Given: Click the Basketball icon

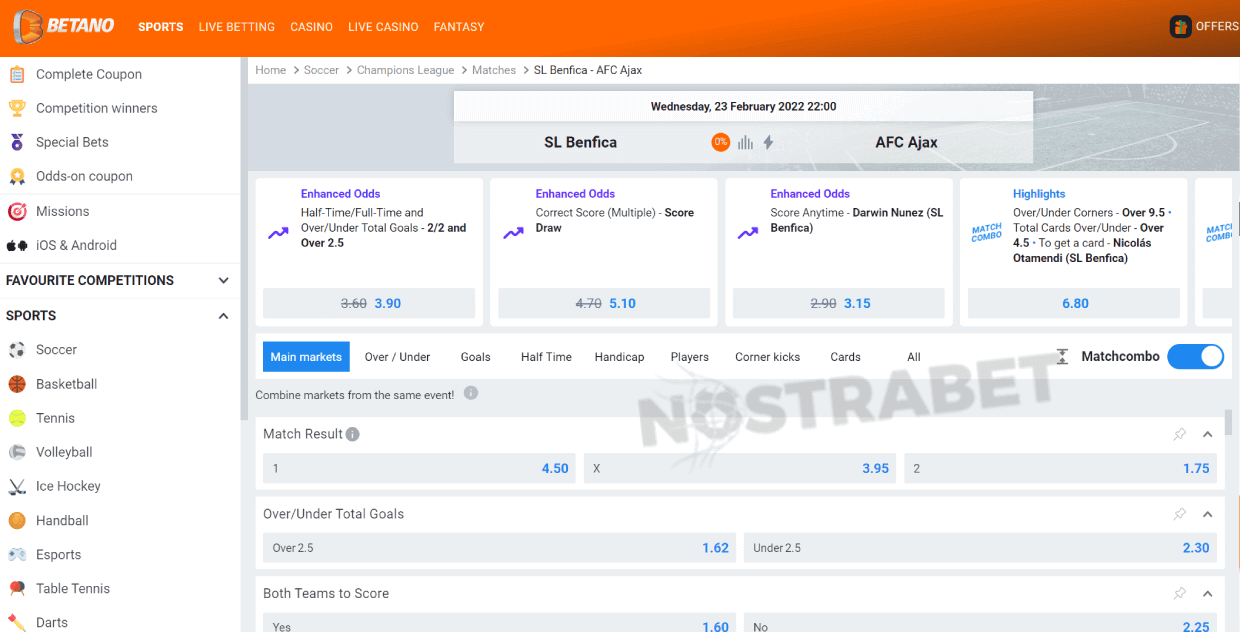Looking at the screenshot, I should tap(17, 384).
